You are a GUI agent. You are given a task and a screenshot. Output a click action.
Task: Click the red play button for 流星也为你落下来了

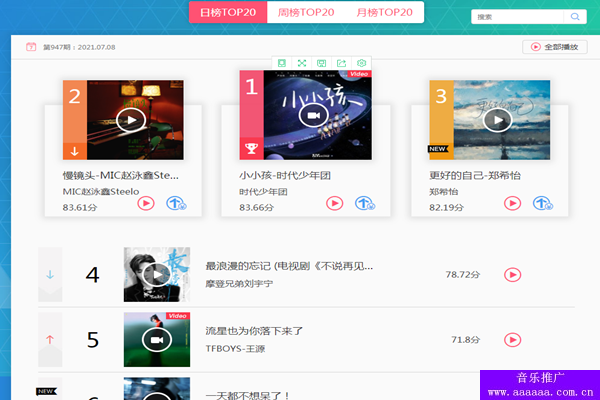click(512, 340)
